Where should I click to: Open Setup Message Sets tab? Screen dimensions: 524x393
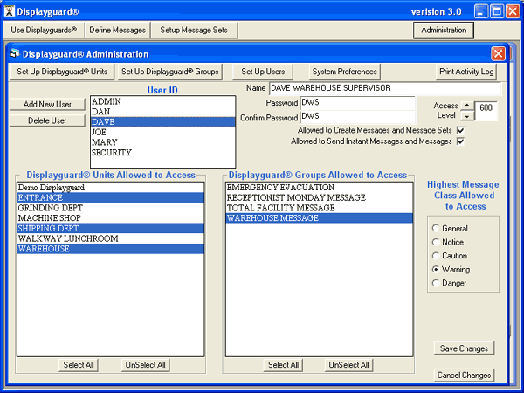coord(194,30)
